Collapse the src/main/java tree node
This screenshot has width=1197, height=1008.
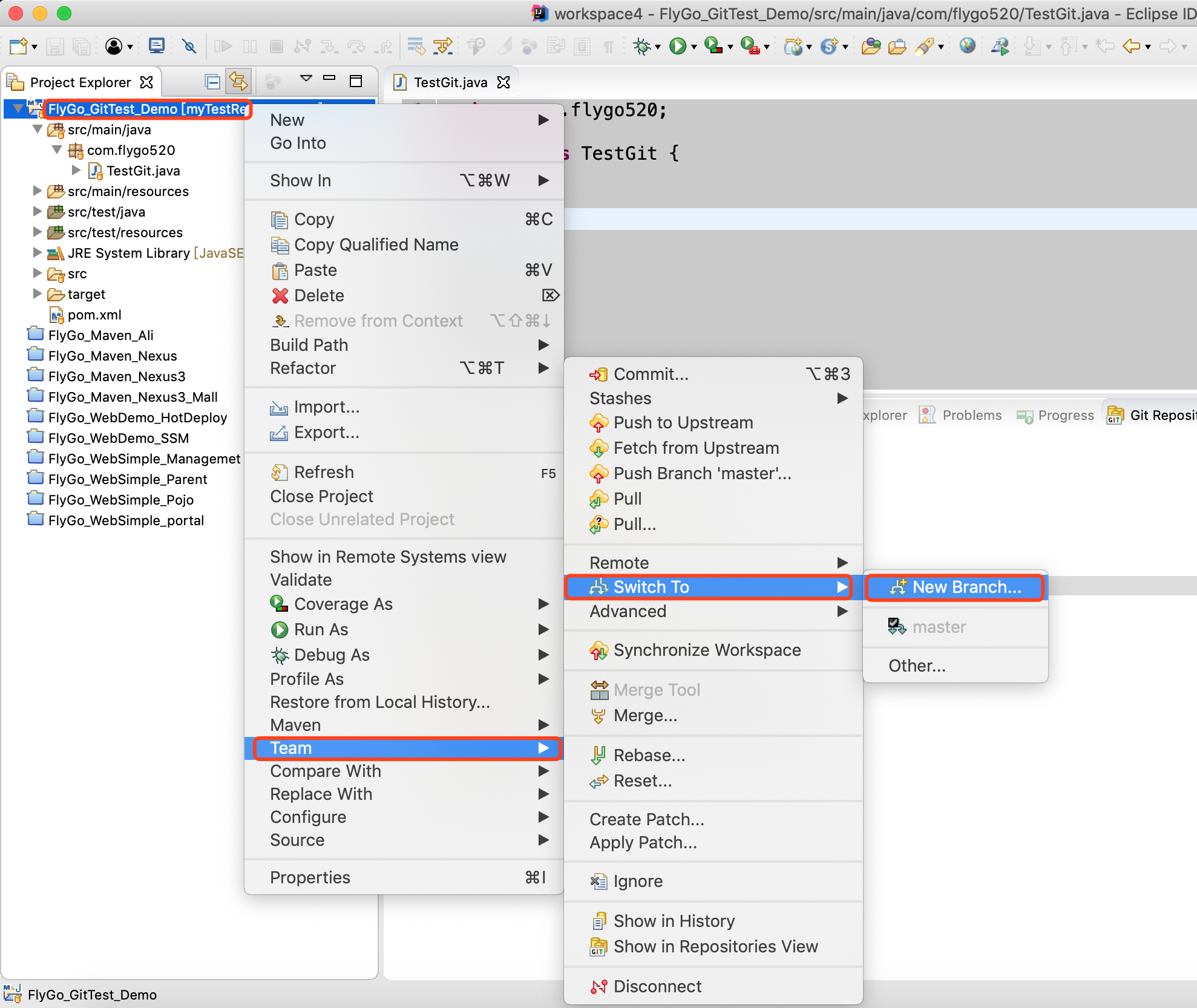38,129
